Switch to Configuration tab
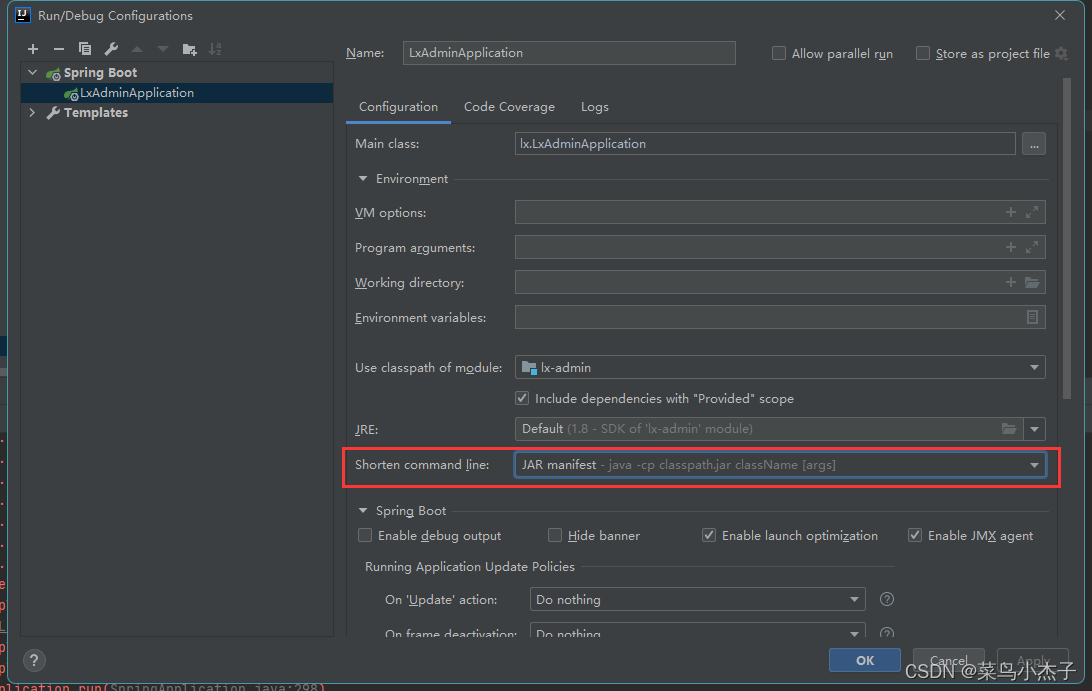 pyautogui.click(x=398, y=107)
